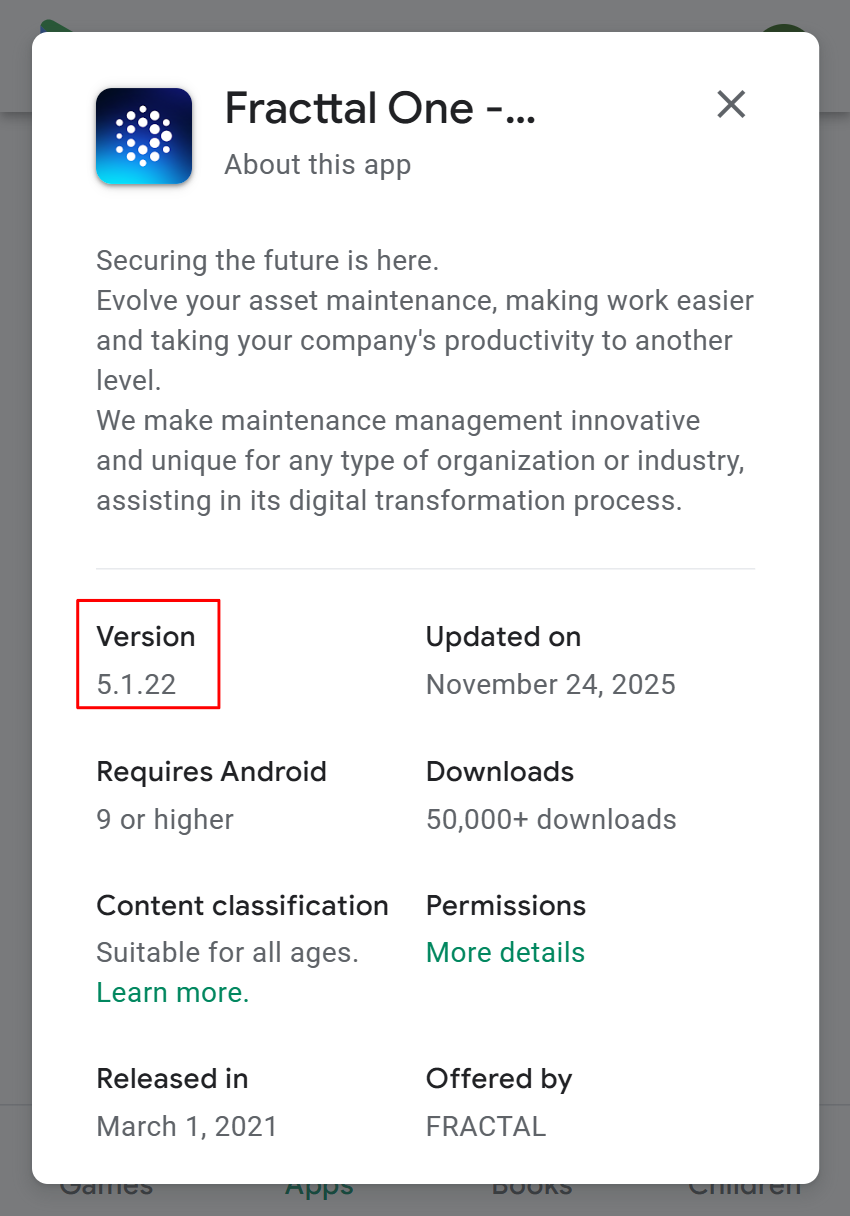Open More details under Permissions

pos(505,952)
